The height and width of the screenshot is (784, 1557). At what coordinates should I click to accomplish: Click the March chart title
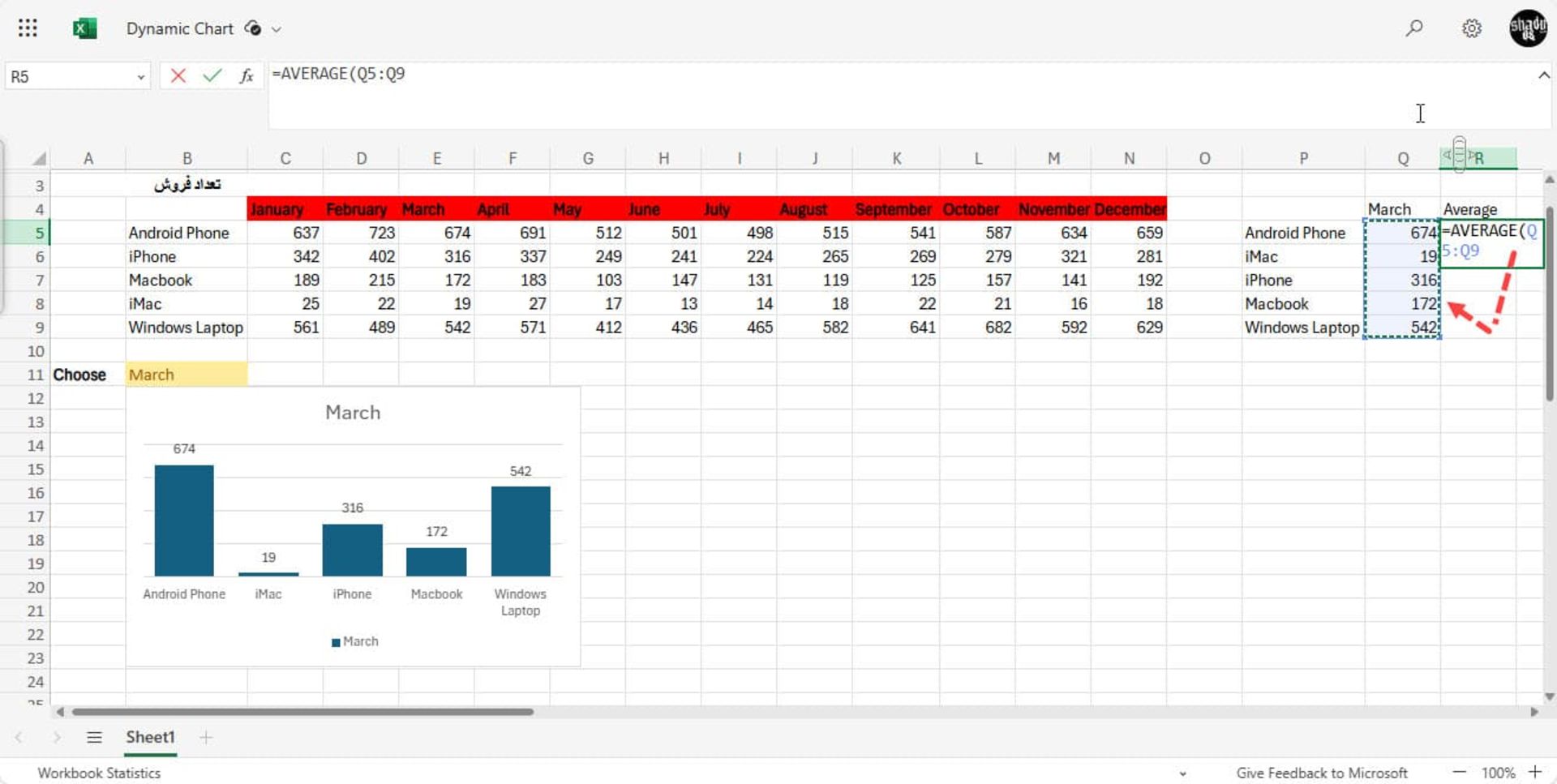pyautogui.click(x=353, y=413)
